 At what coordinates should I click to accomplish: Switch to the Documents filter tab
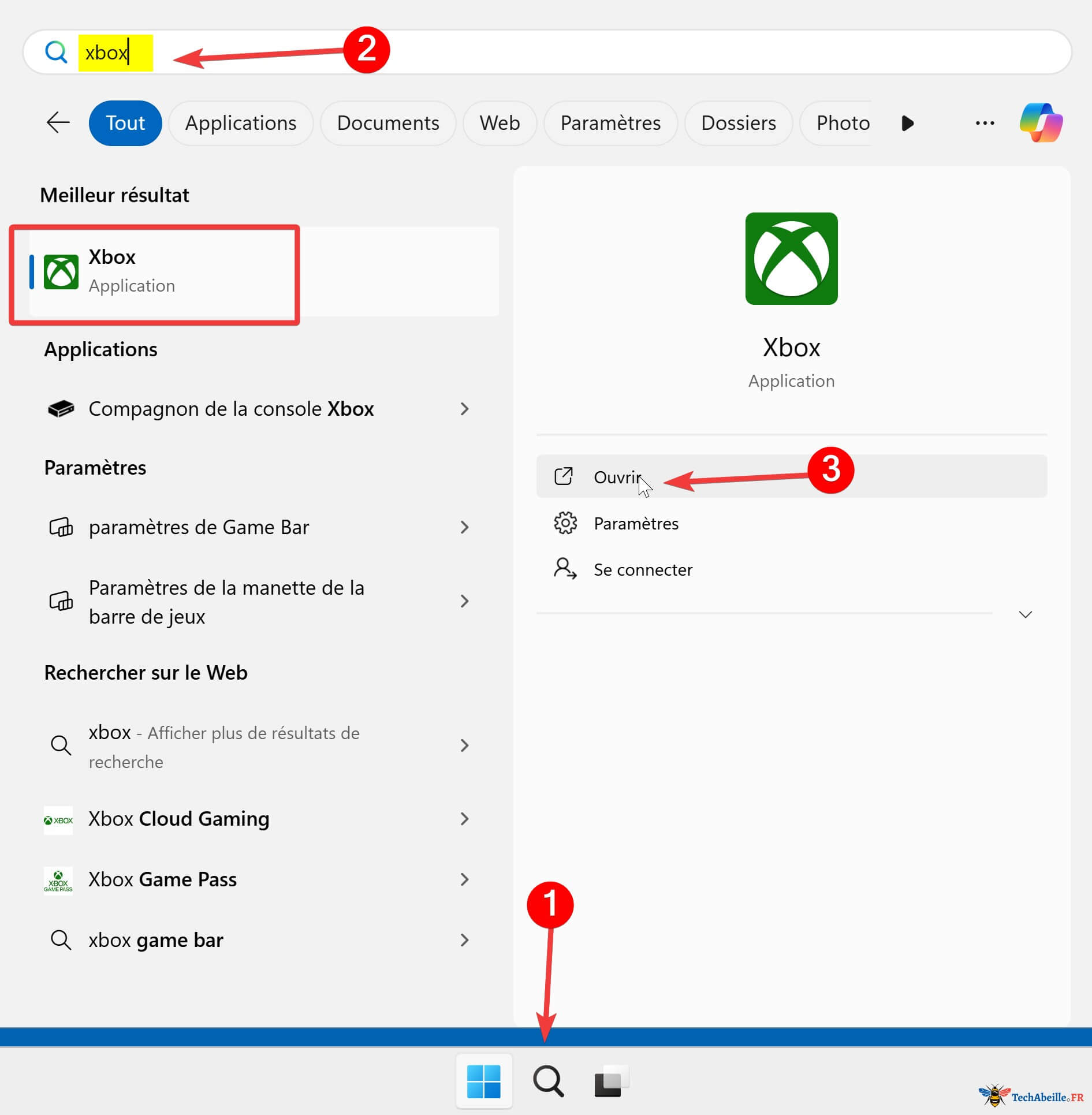pos(388,123)
